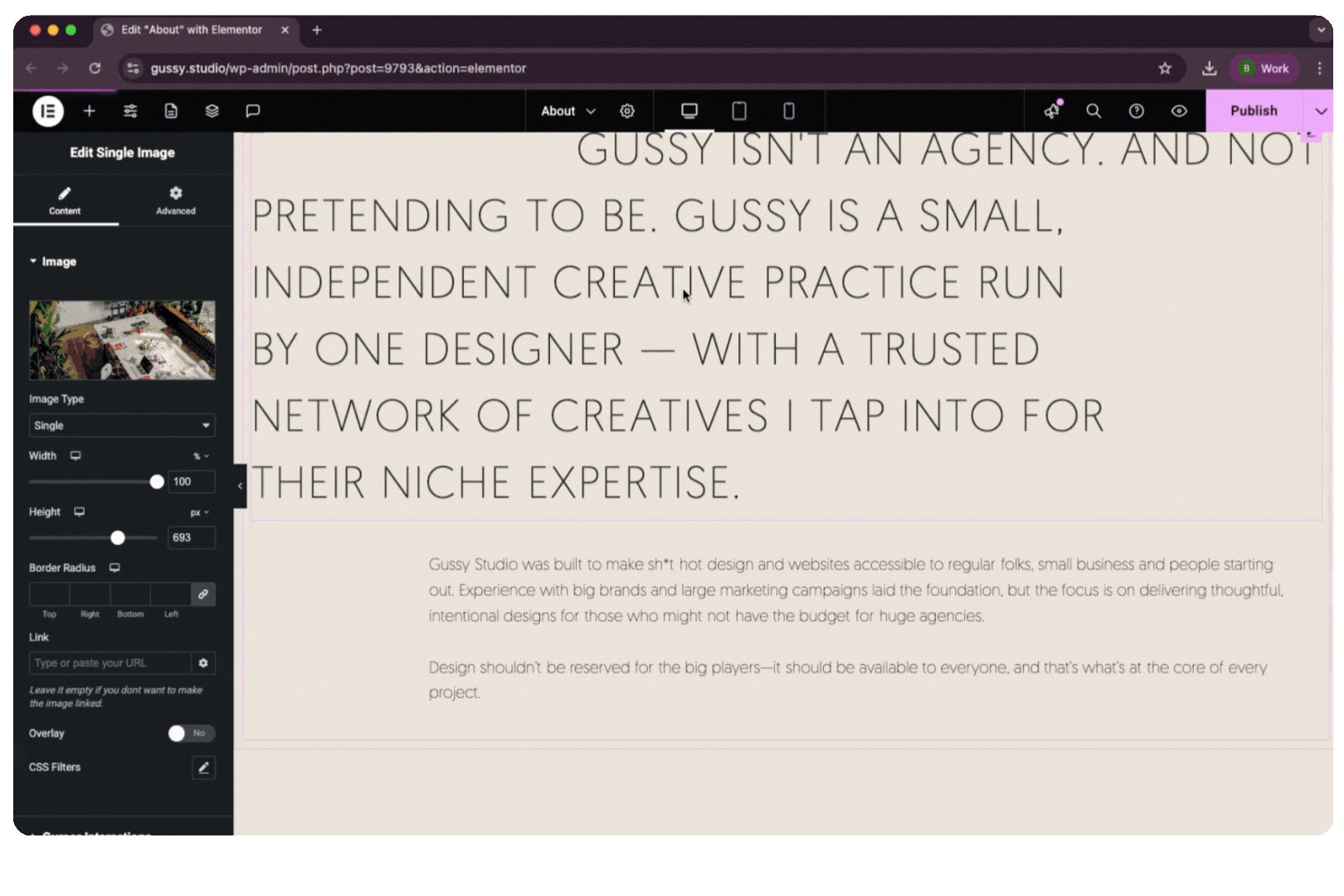Click the Add Element plus icon

coord(90,111)
